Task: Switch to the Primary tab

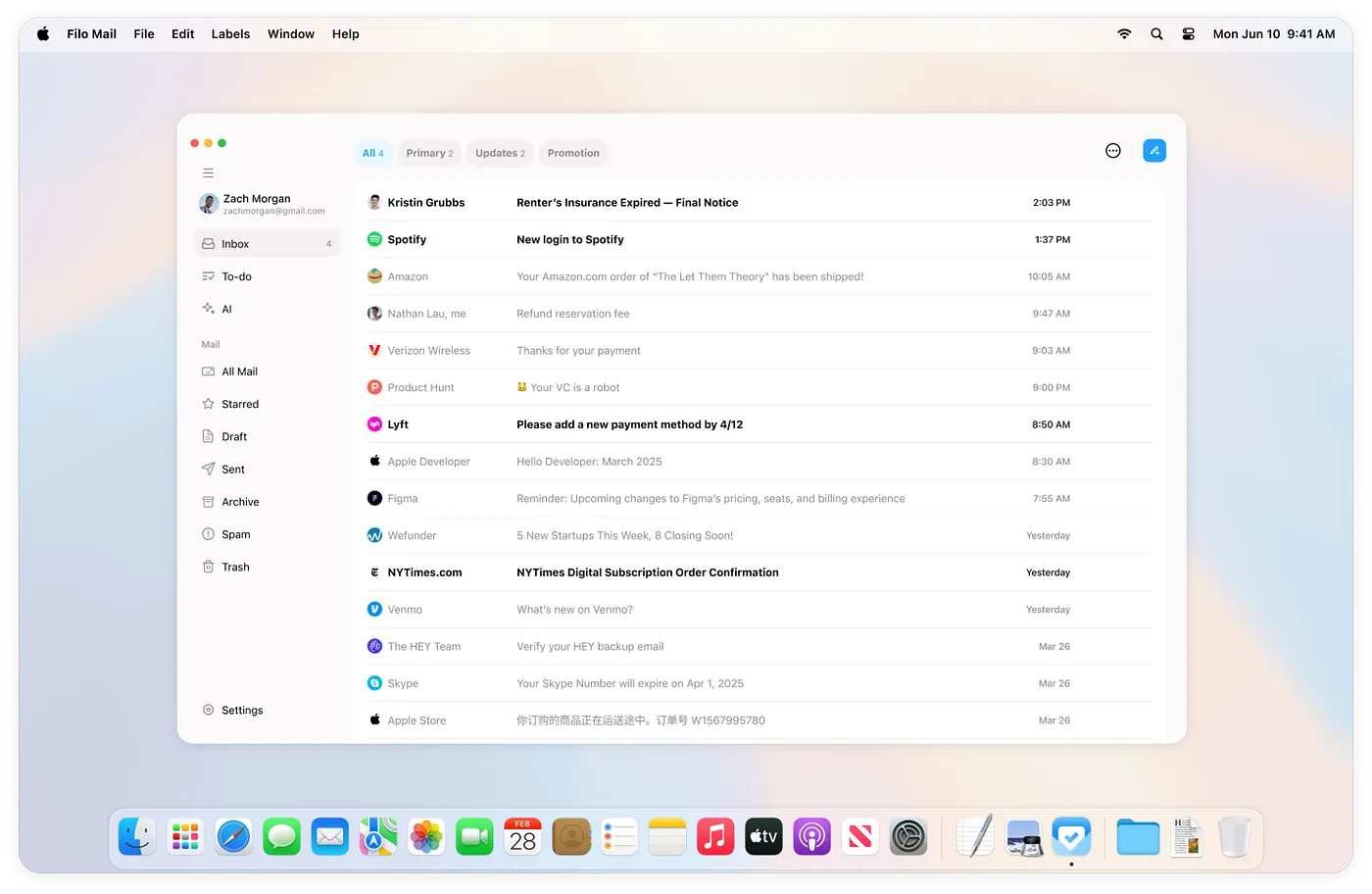Action: point(429,153)
